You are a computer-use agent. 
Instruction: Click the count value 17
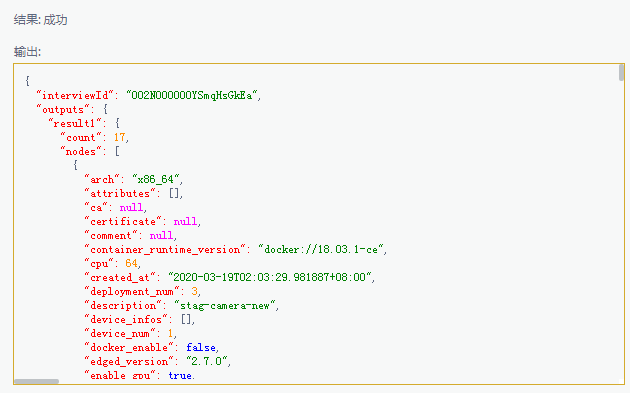pos(119,137)
